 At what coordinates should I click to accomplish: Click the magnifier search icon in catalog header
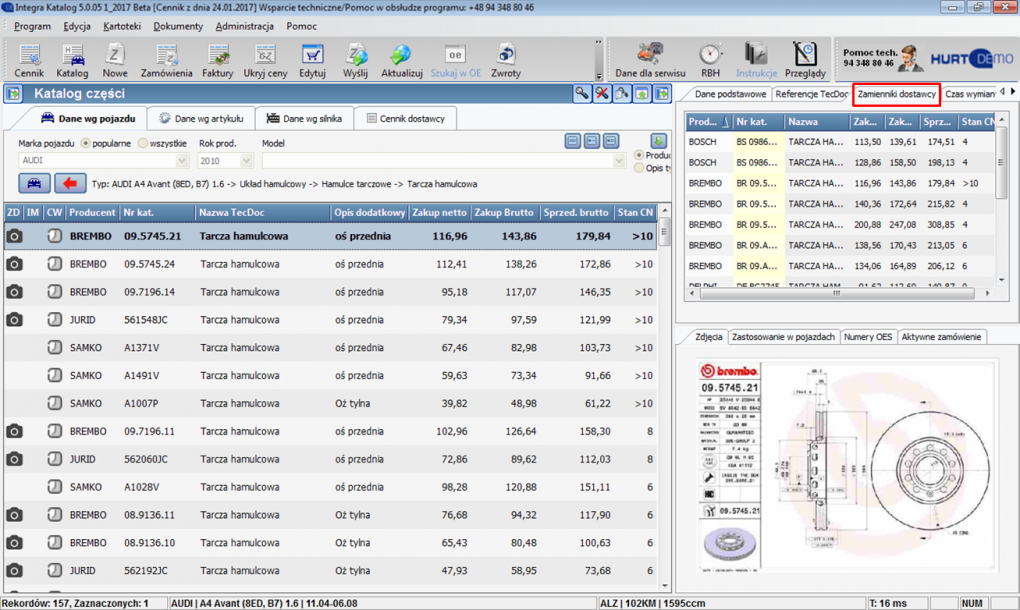(x=582, y=94)
